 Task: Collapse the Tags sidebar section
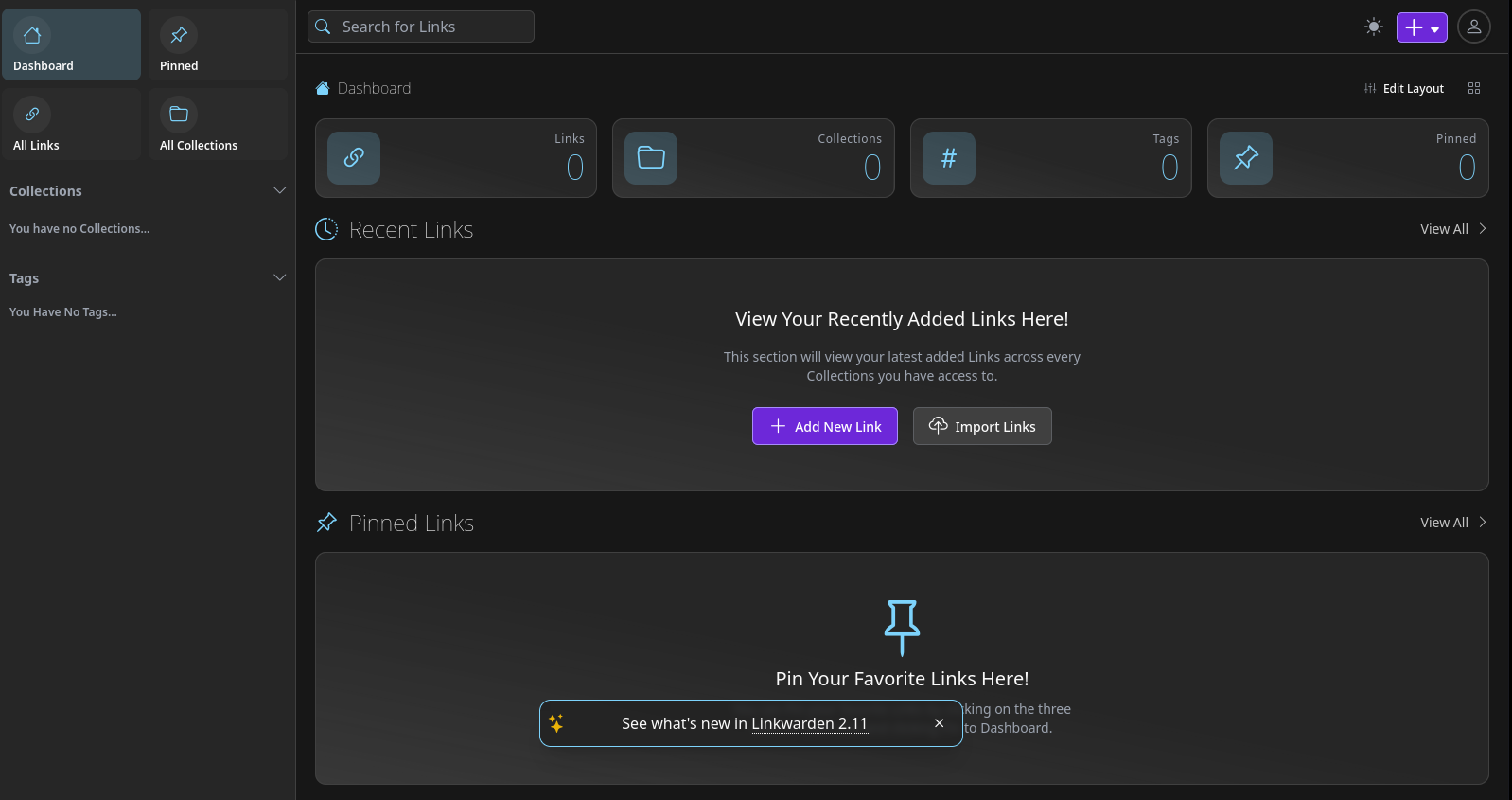pos(279,277)
